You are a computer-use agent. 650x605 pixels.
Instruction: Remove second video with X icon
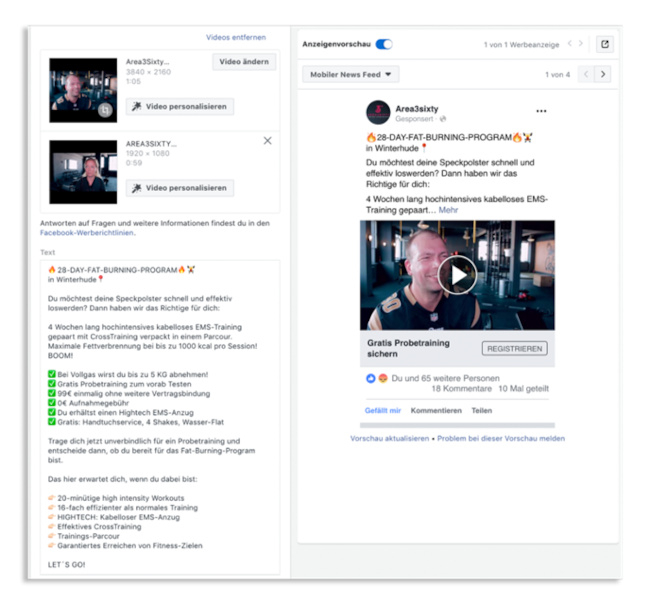268,141
